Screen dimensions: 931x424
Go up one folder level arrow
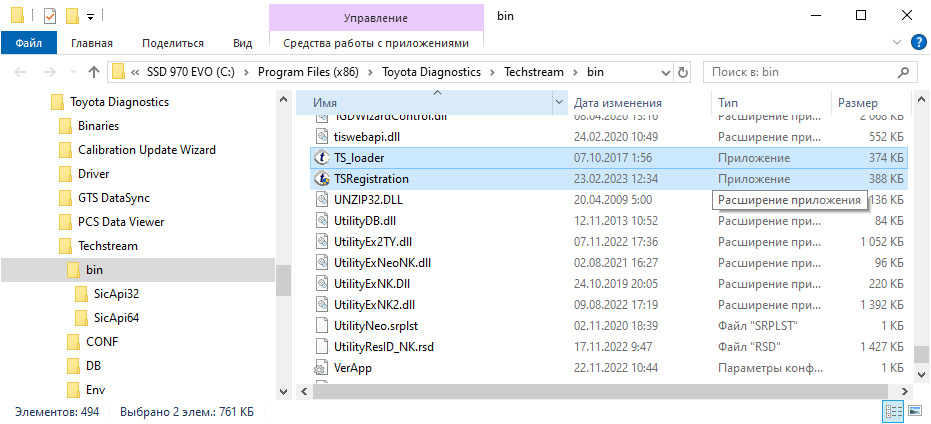[94, 72]
